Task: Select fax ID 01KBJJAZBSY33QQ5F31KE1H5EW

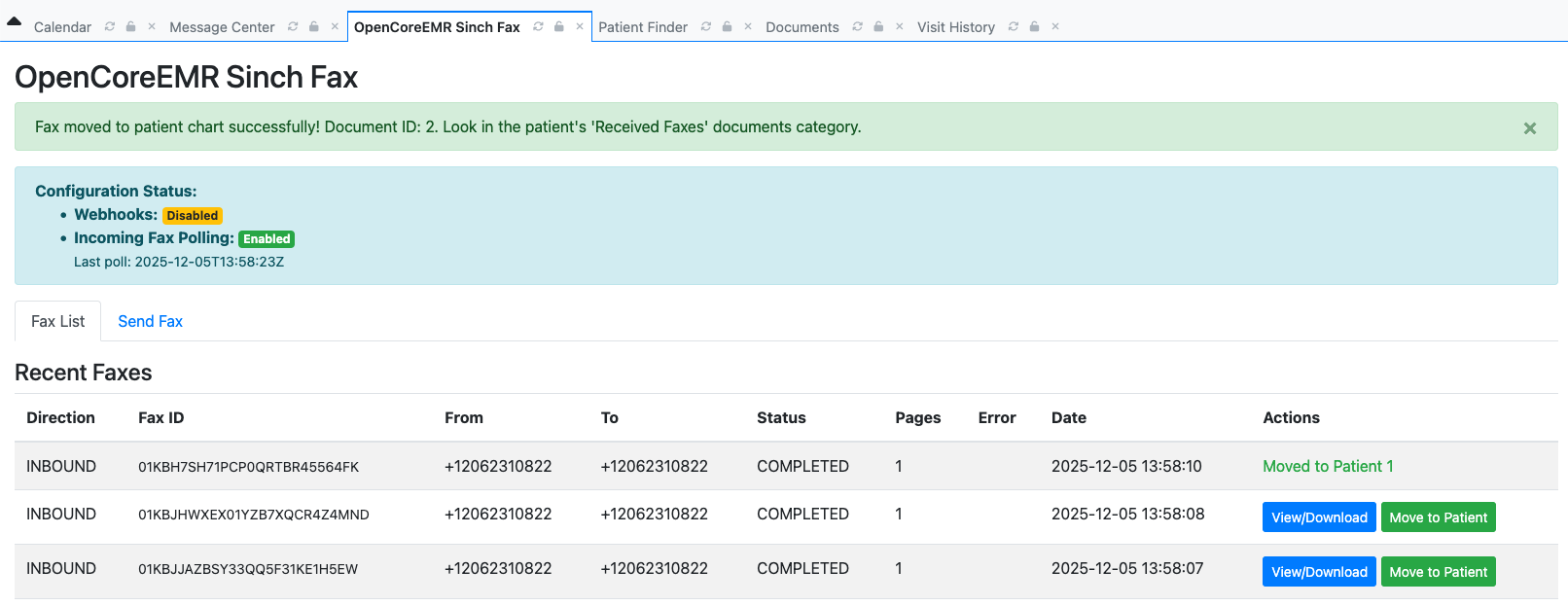Action: [247, 569]
